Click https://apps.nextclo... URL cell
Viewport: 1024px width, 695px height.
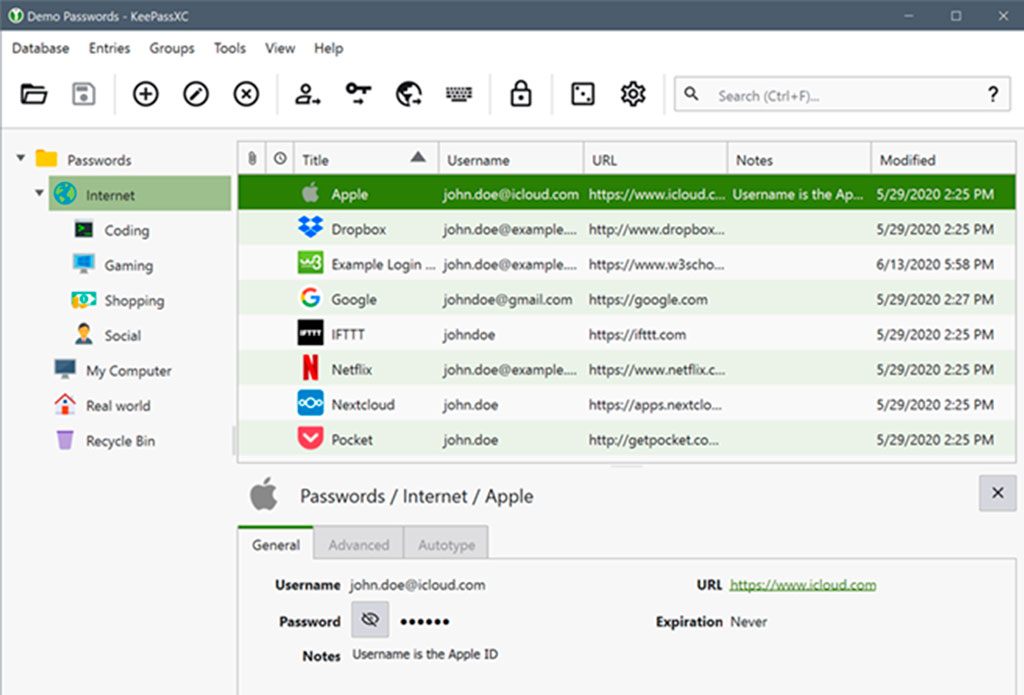point(655,405)
